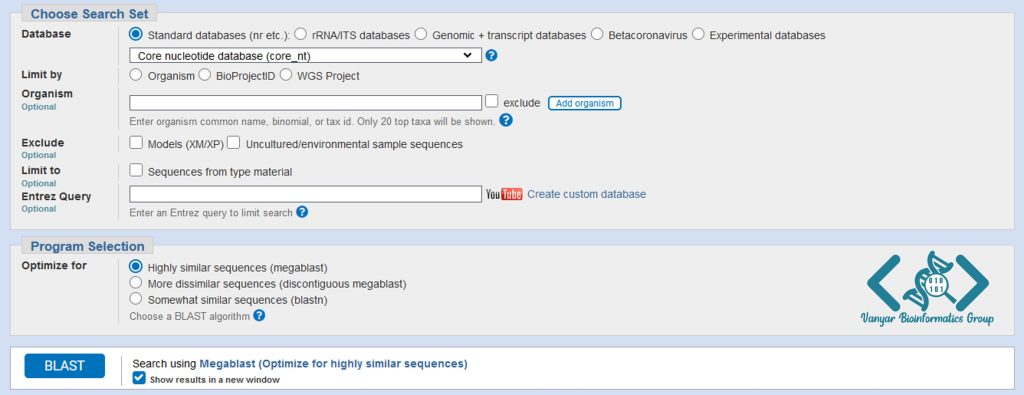This screenshot has height=395, width=1024.
Task: Click the YouTube icon near Entrez Query
Action: (x=504, y=194)
